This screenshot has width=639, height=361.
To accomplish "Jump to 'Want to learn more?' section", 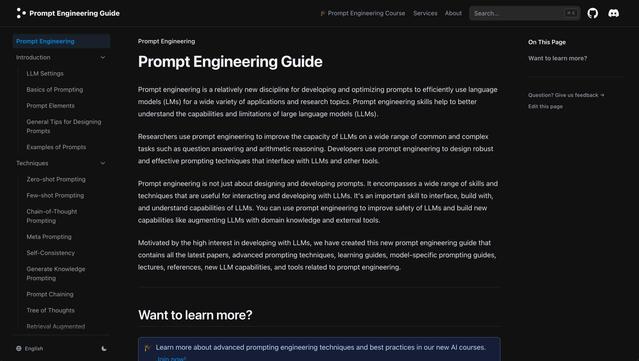I will click(x=557, y=58).
